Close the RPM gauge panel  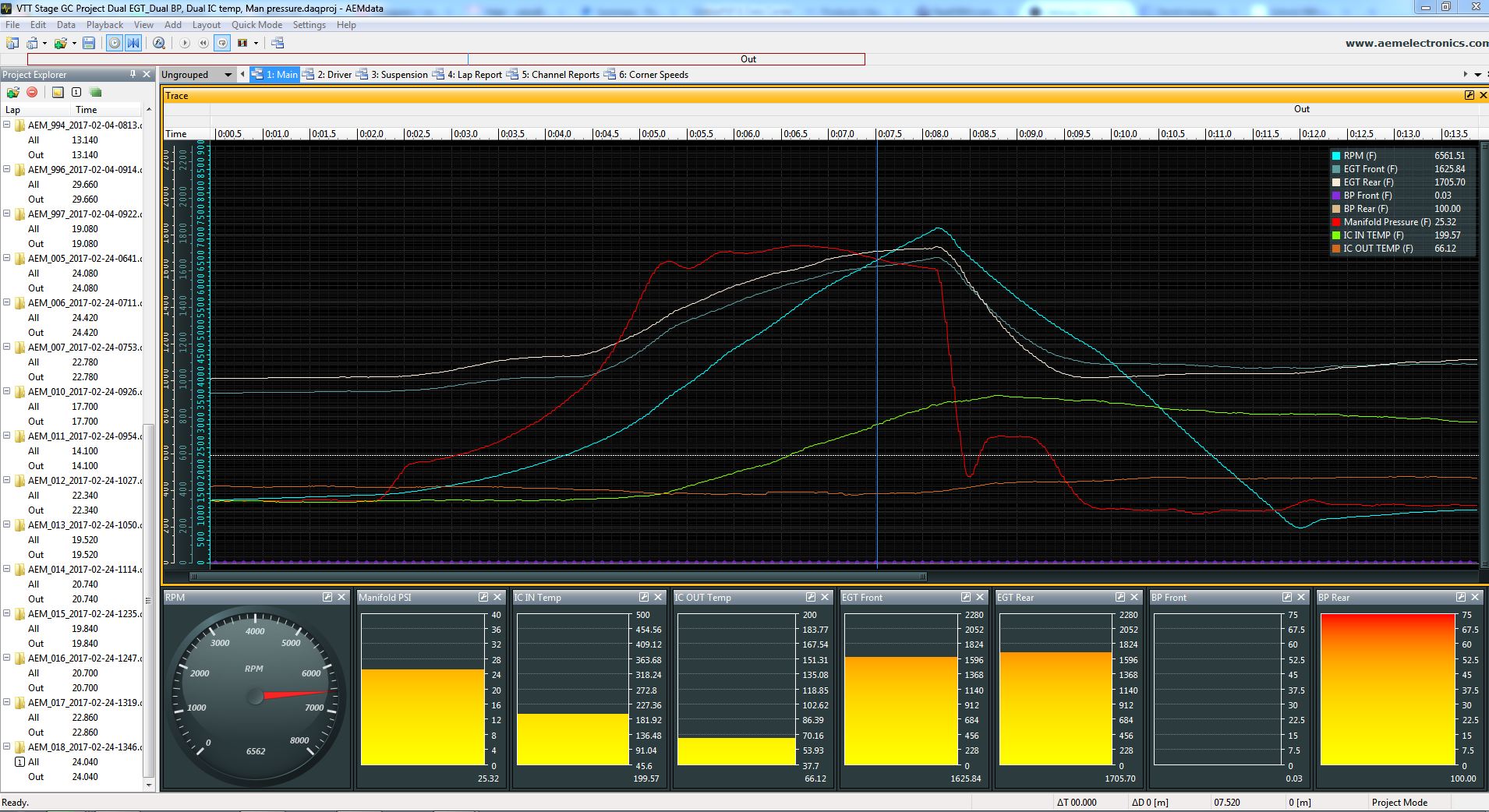(x=341, y=597)
